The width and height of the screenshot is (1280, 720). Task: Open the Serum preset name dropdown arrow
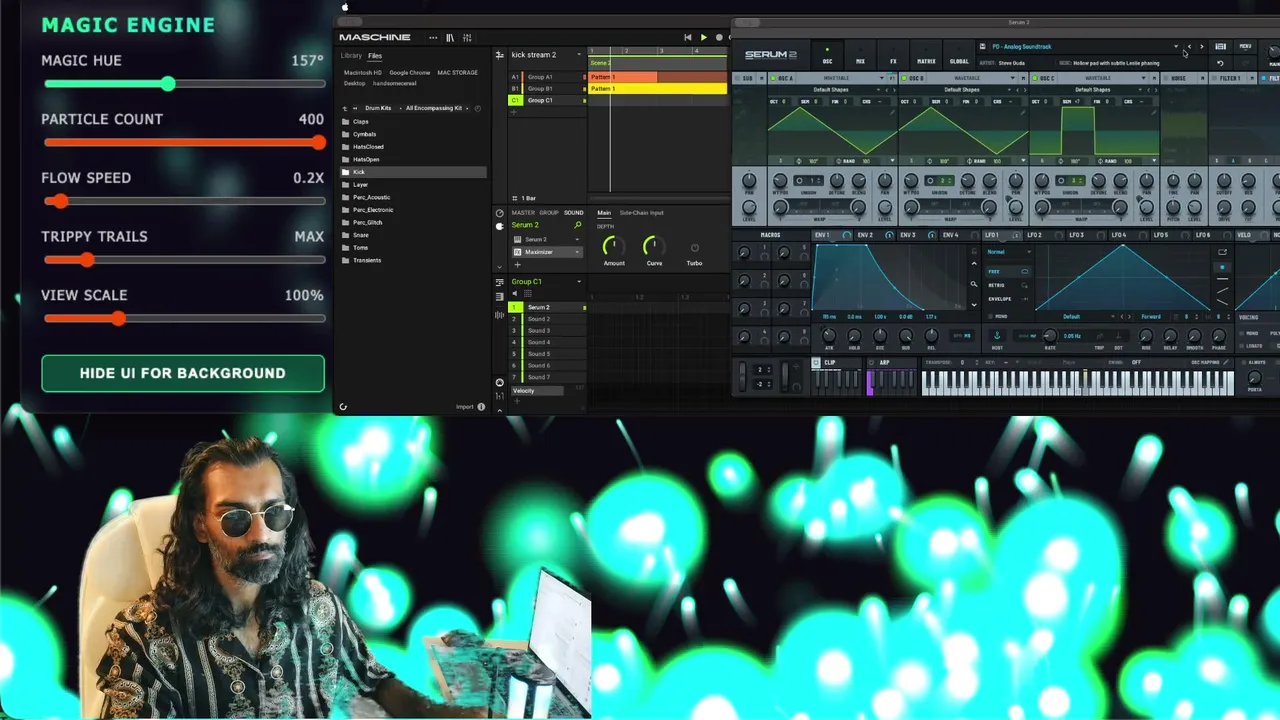click(1176, 47)
